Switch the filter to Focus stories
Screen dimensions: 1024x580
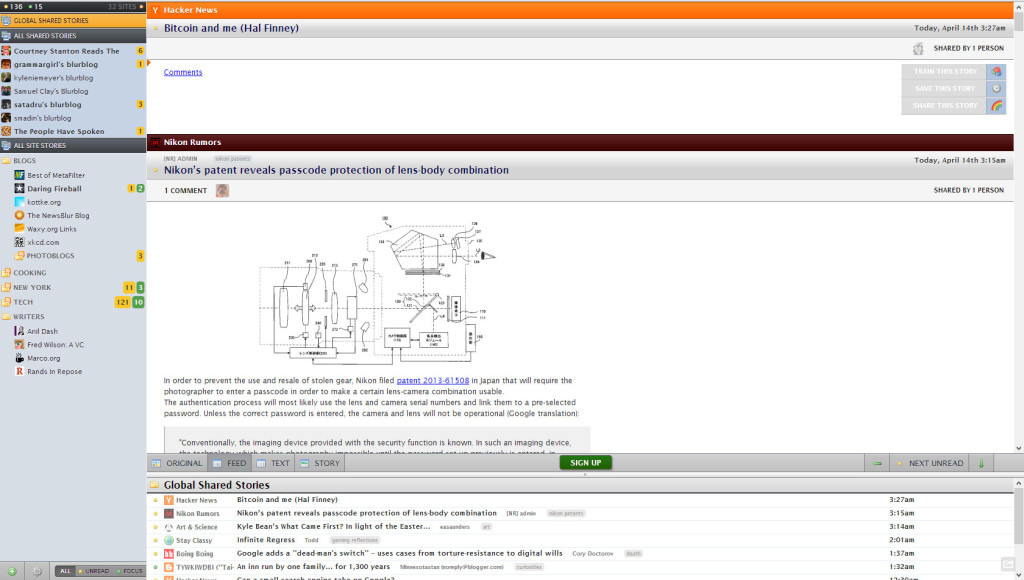pos(129,571)
